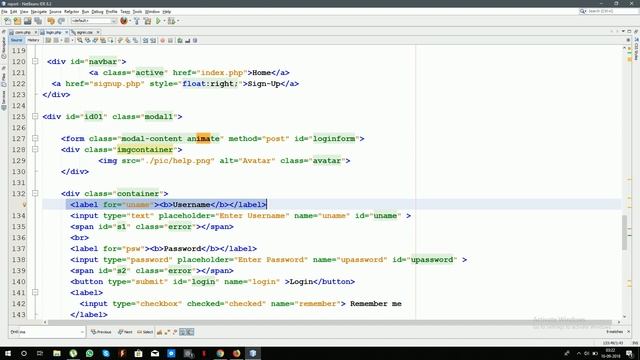Open the Refactor menu

(71, 12)
